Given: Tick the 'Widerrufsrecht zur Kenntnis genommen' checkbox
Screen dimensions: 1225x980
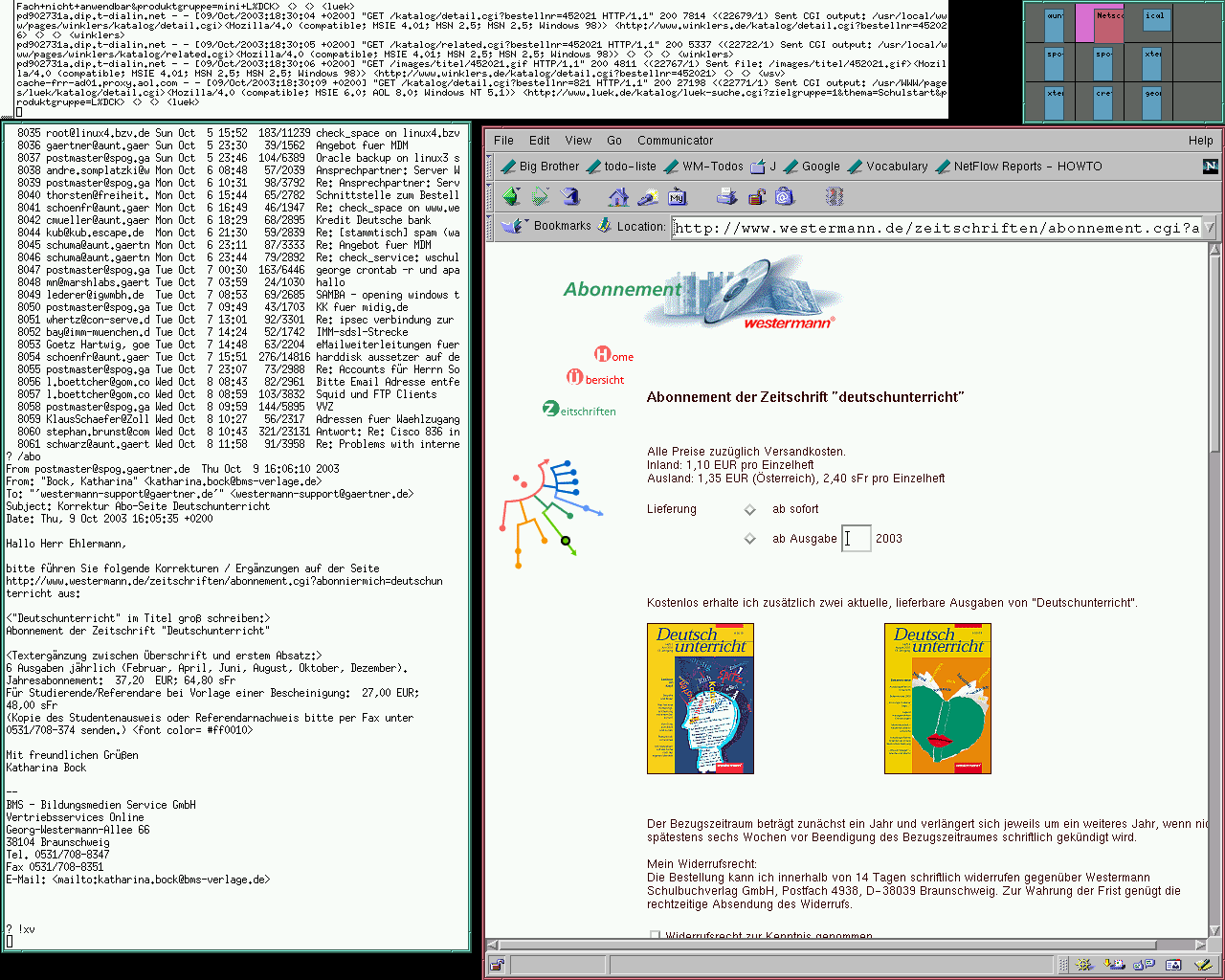Looking at the screenshot, I should [655, 936].
